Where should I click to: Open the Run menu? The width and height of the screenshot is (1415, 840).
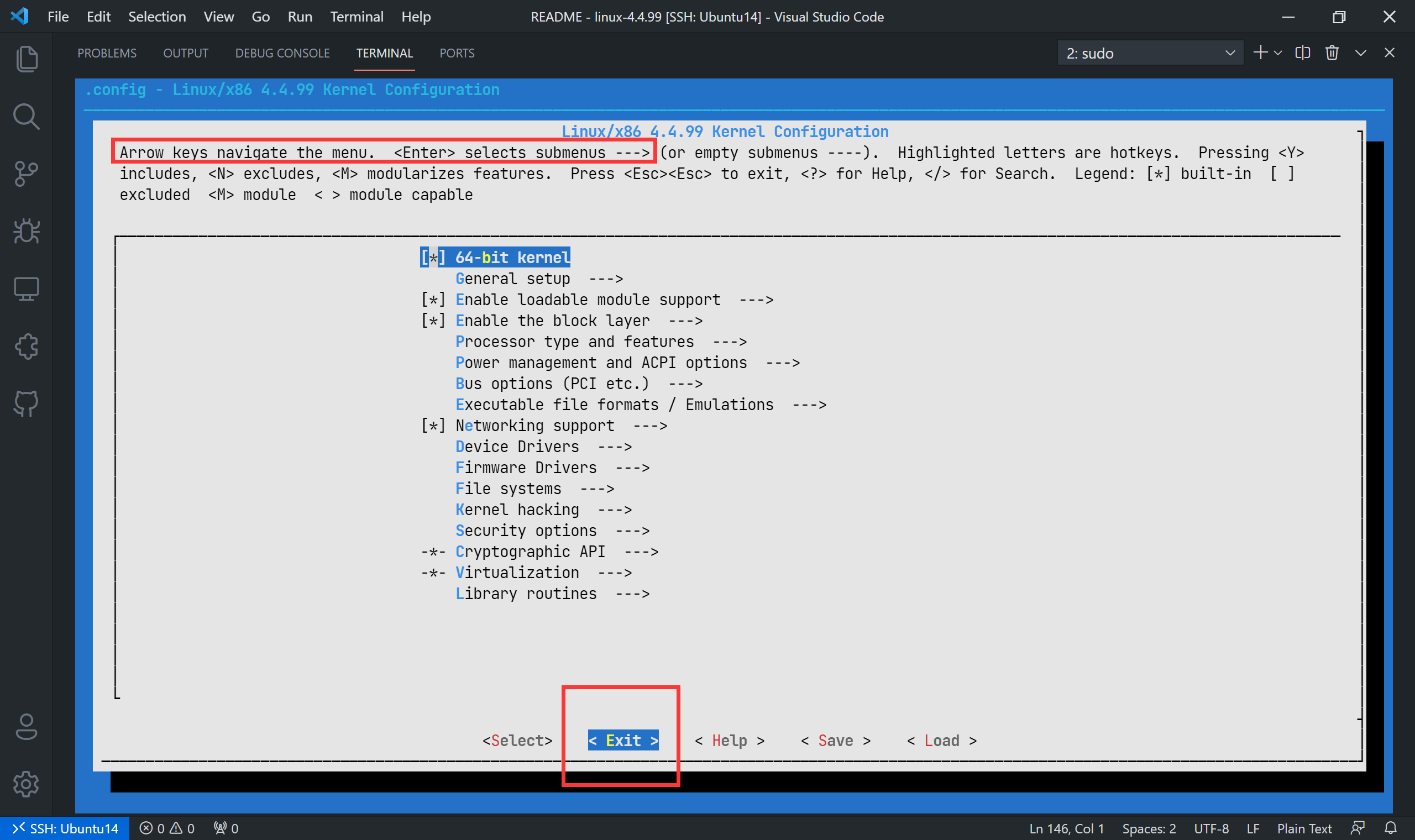[x=300, y=17]
